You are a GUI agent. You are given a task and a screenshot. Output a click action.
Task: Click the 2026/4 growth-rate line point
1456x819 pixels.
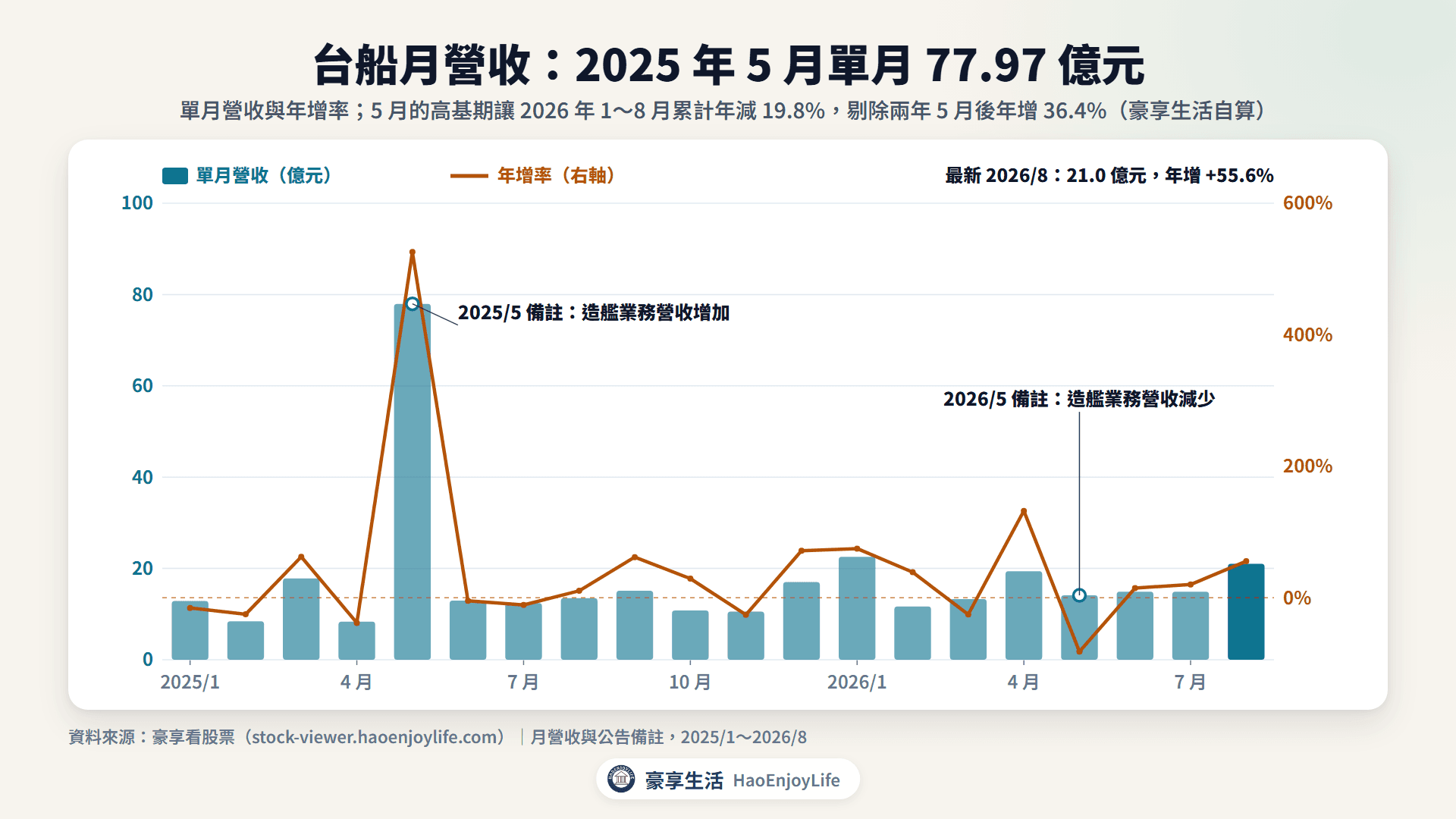(1024, 511)
